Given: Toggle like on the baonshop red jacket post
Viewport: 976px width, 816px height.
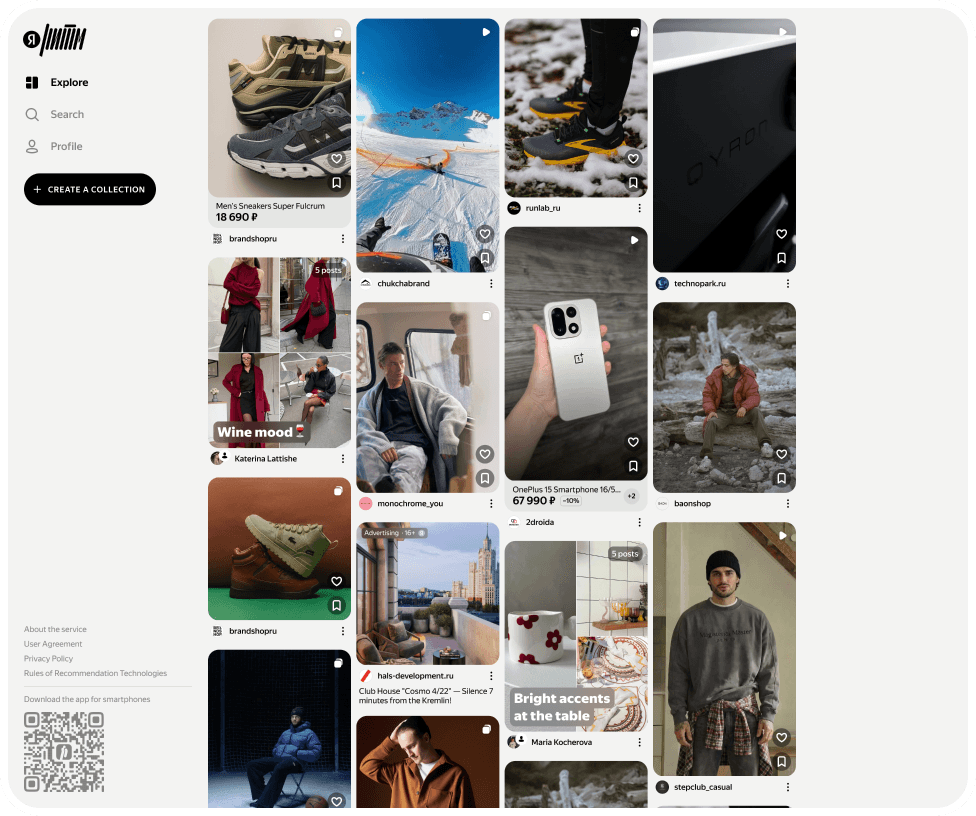Looking at the screenshot, I should coord(782,454).
